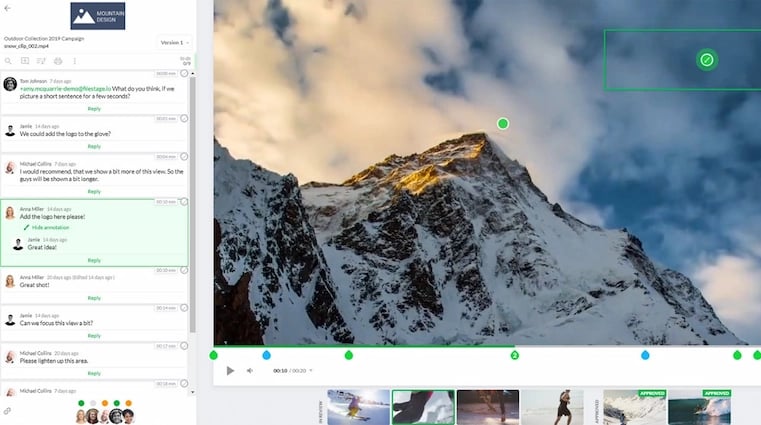Select the skier thumbnail in review strip
This screenshot has height=425, width=761.
click(358, 407)
